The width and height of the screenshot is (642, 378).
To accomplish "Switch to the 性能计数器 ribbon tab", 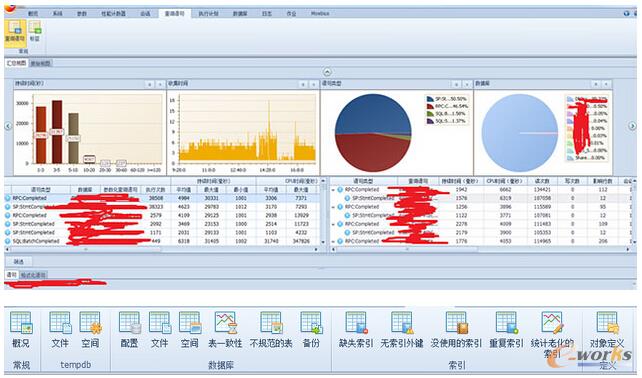I will click(x=113, y=14).
